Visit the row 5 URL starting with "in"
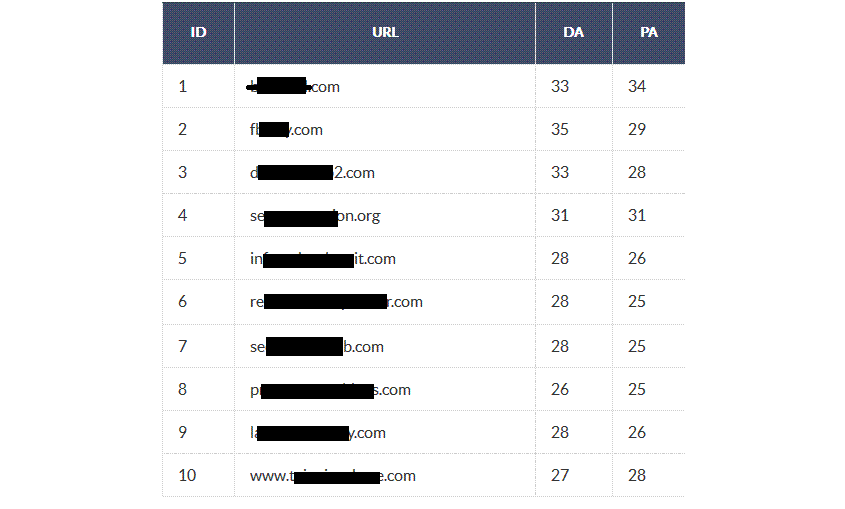Image resolution: width=845 pixels, height=509 pixels. (322, 259)
